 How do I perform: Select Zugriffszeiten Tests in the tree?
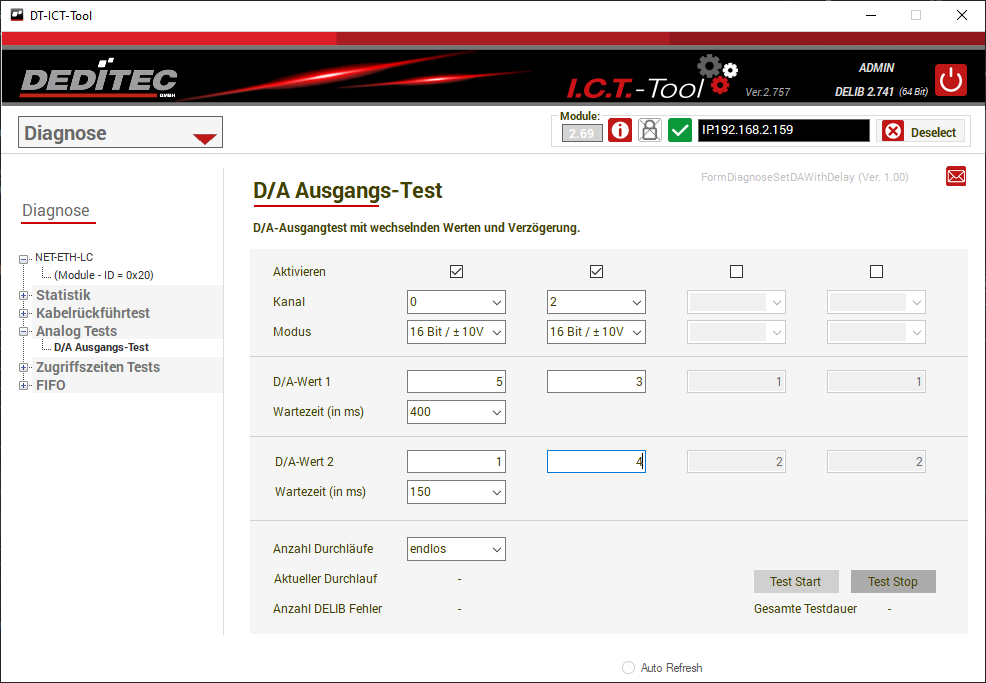98,367
